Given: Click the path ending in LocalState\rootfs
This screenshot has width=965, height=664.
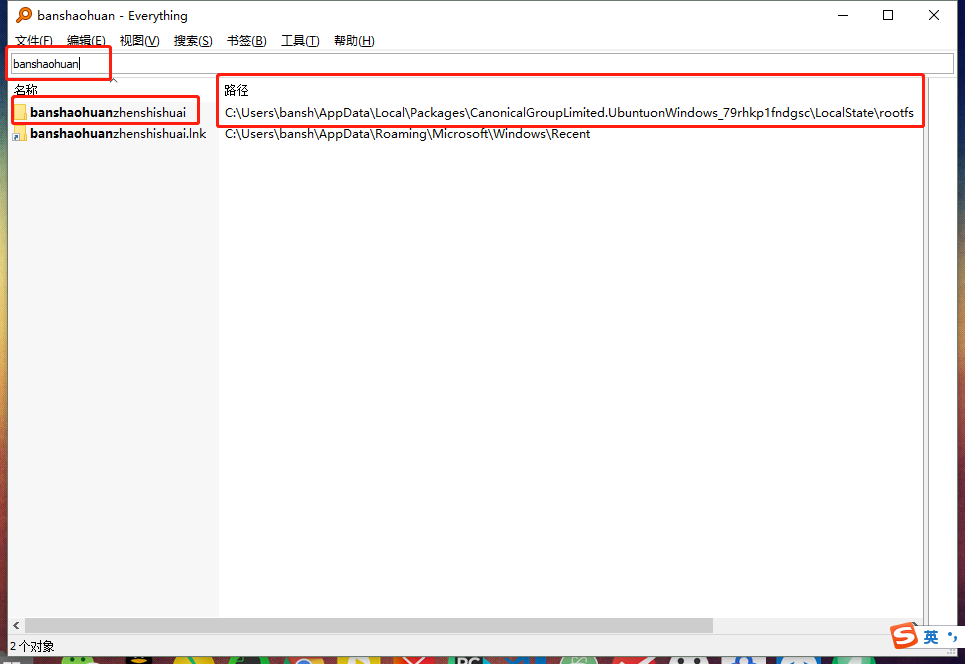Looking at the screenshot, I should coord(569,113).
